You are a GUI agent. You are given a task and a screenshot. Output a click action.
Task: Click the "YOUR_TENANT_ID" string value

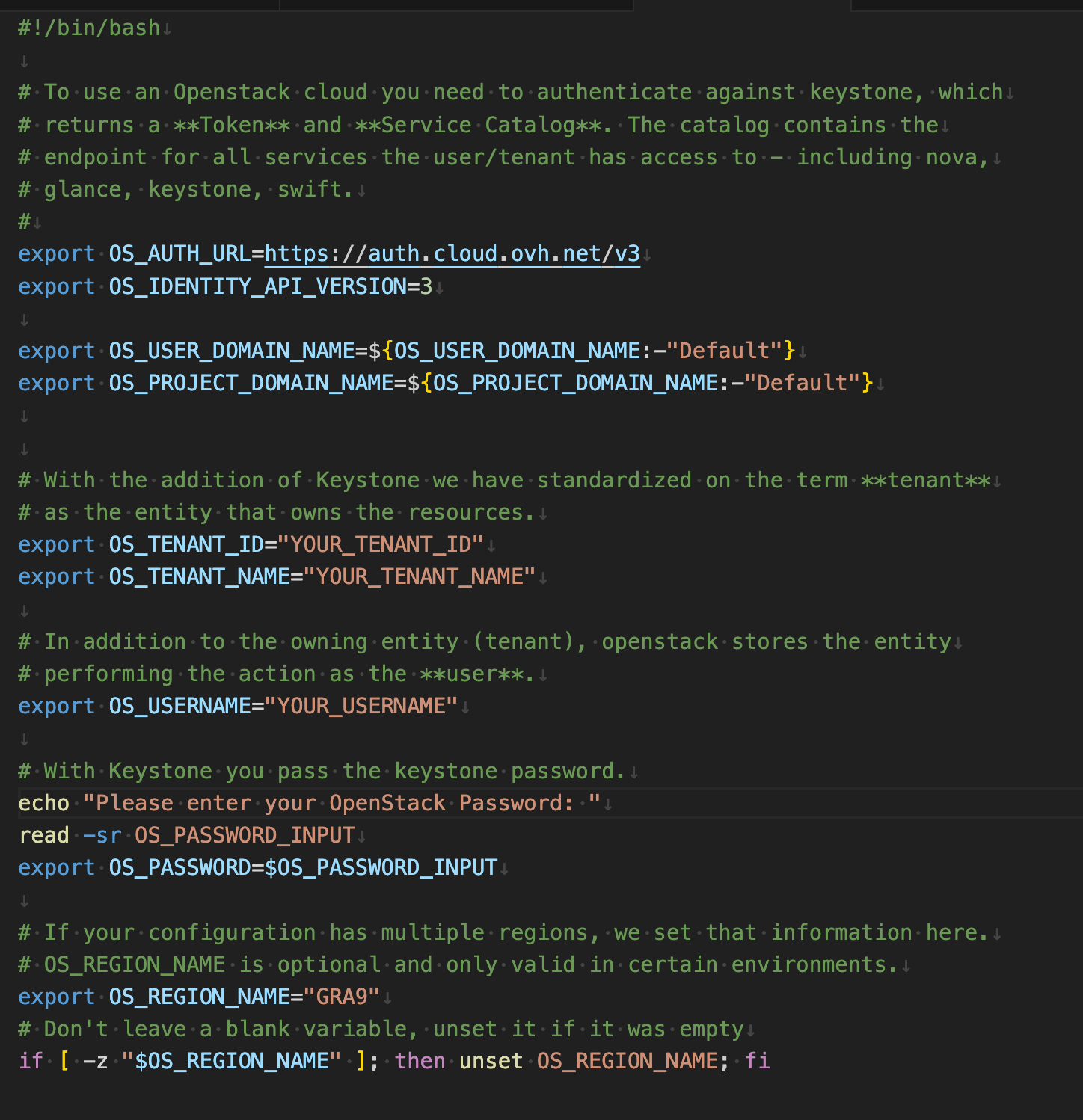tap(381, 544)
